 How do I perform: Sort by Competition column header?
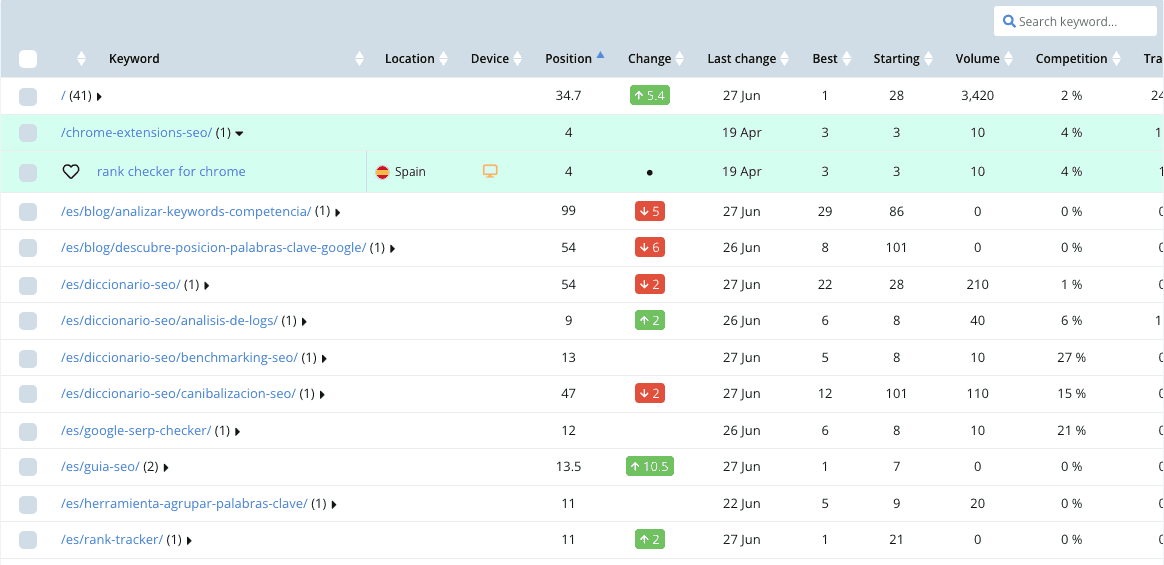click(x=1071, y=59)
